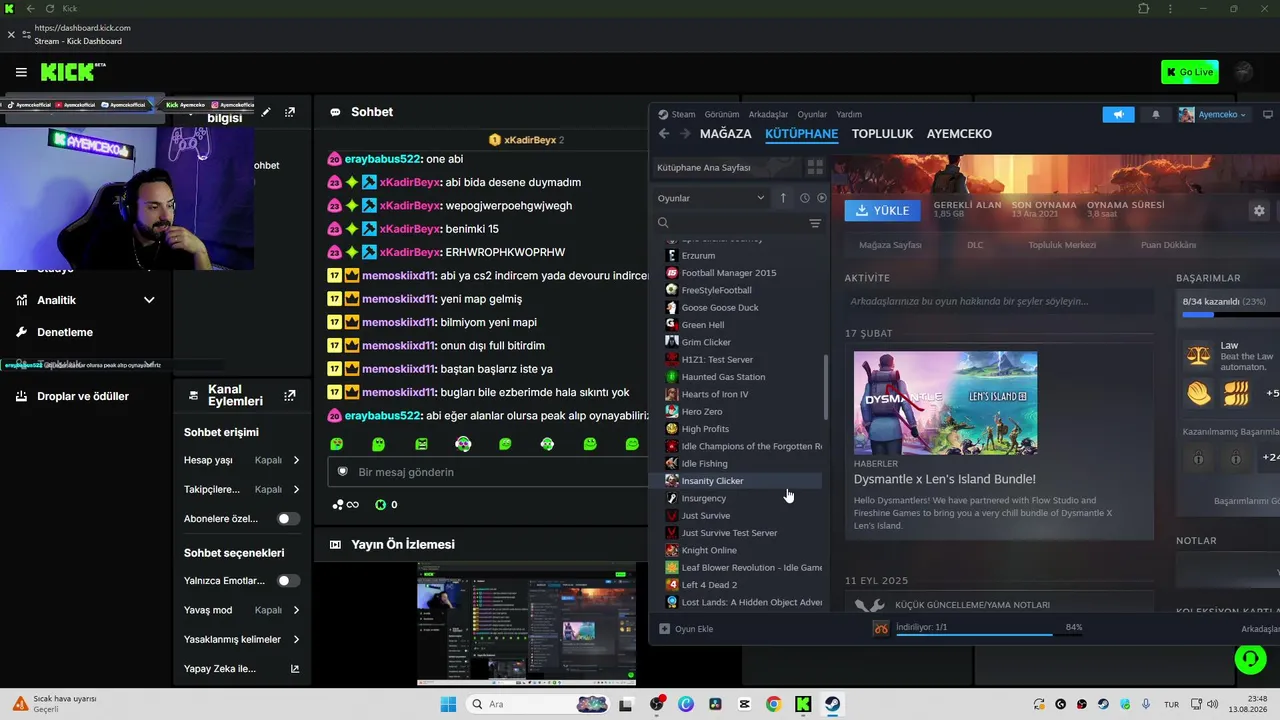This screenshot has width=1280, height=720.
Task: Open the Görünüm menu
Action: tap(722, 114)
